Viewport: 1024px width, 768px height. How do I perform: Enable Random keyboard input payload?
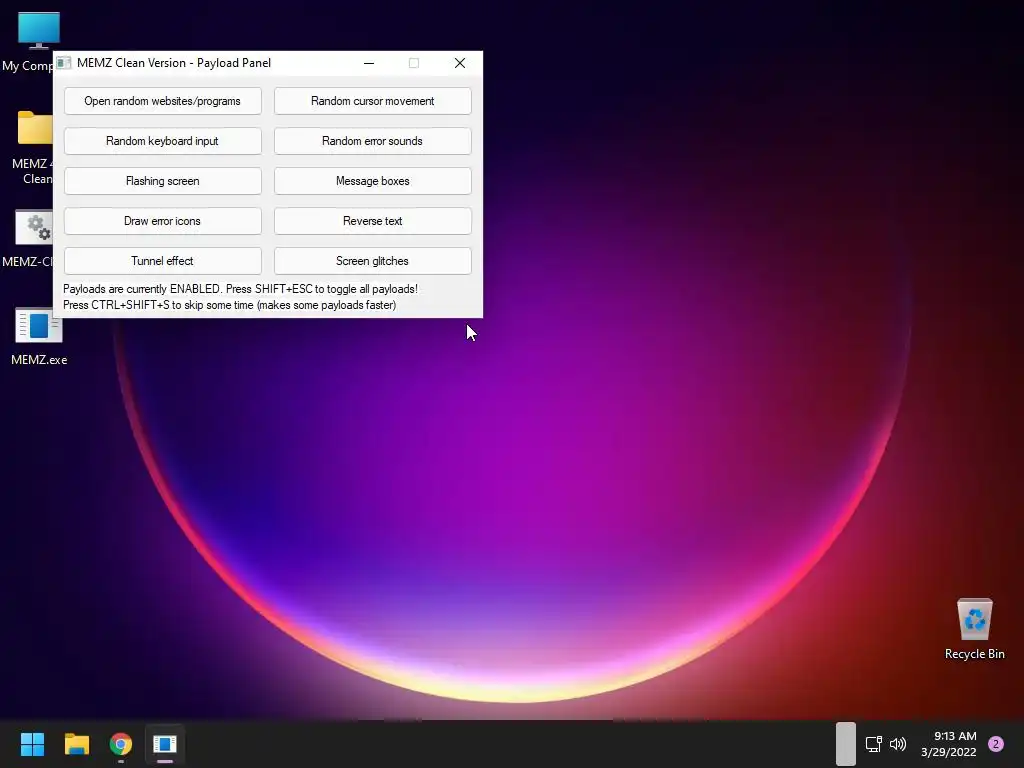click(x=163, y=141)
